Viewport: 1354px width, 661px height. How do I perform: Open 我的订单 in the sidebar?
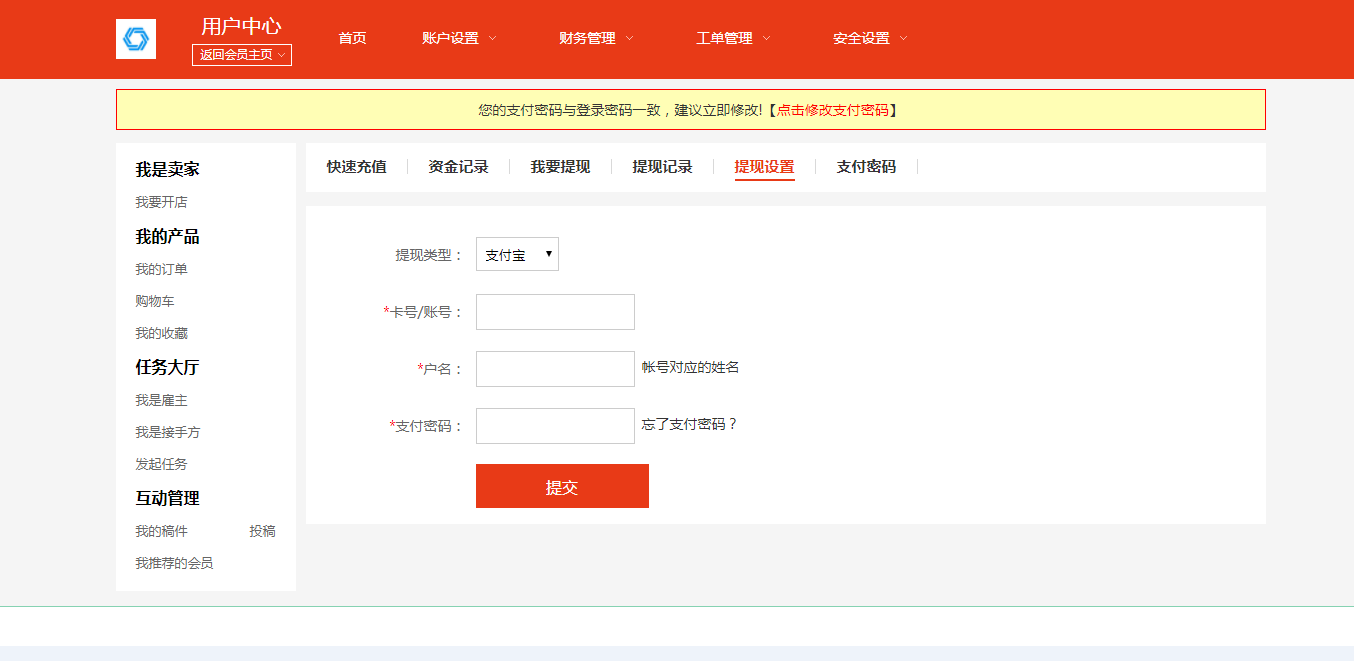pos(162,269)
